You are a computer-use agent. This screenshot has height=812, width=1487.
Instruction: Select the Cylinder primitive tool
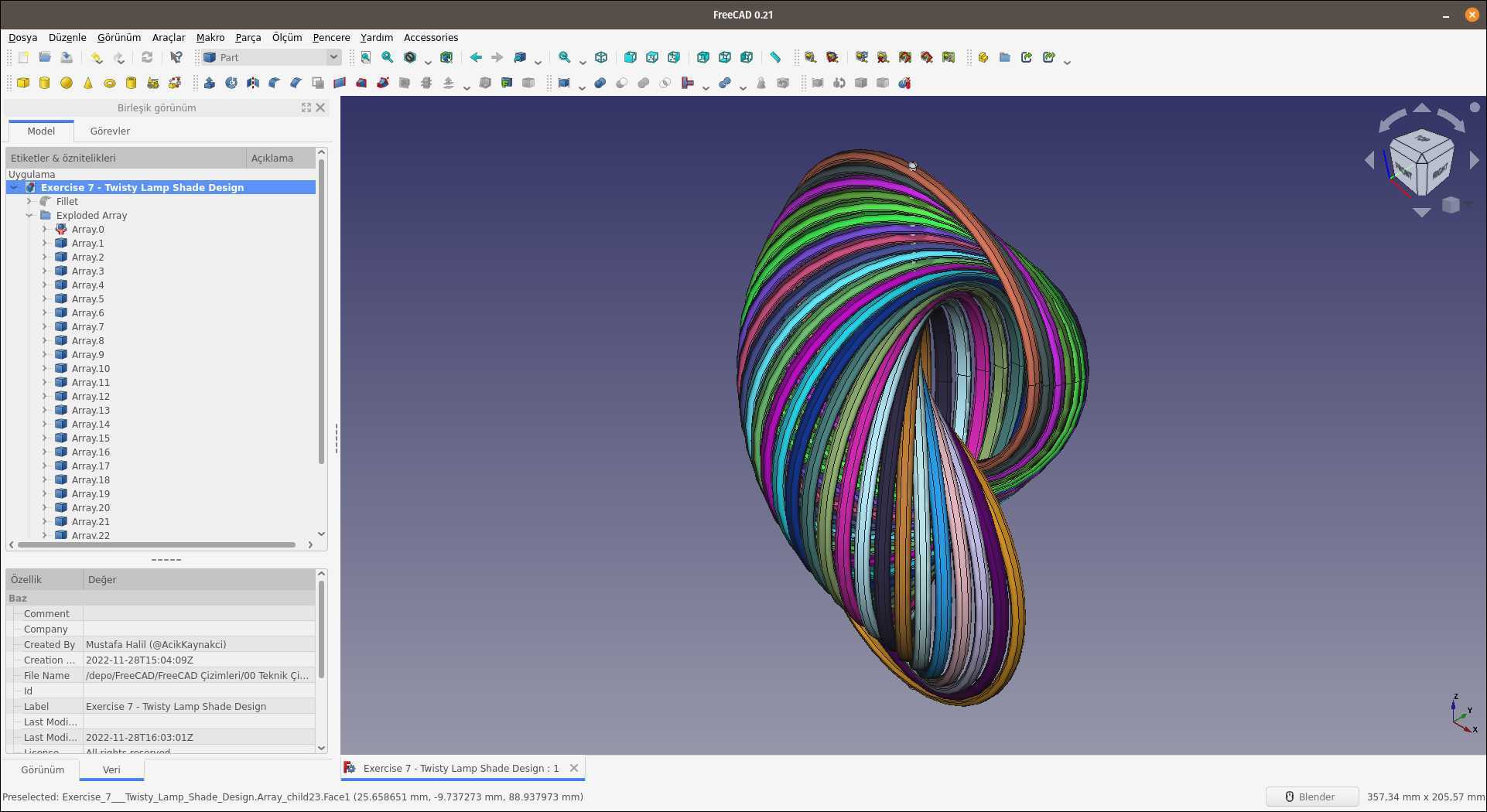(x=45, y=83)
